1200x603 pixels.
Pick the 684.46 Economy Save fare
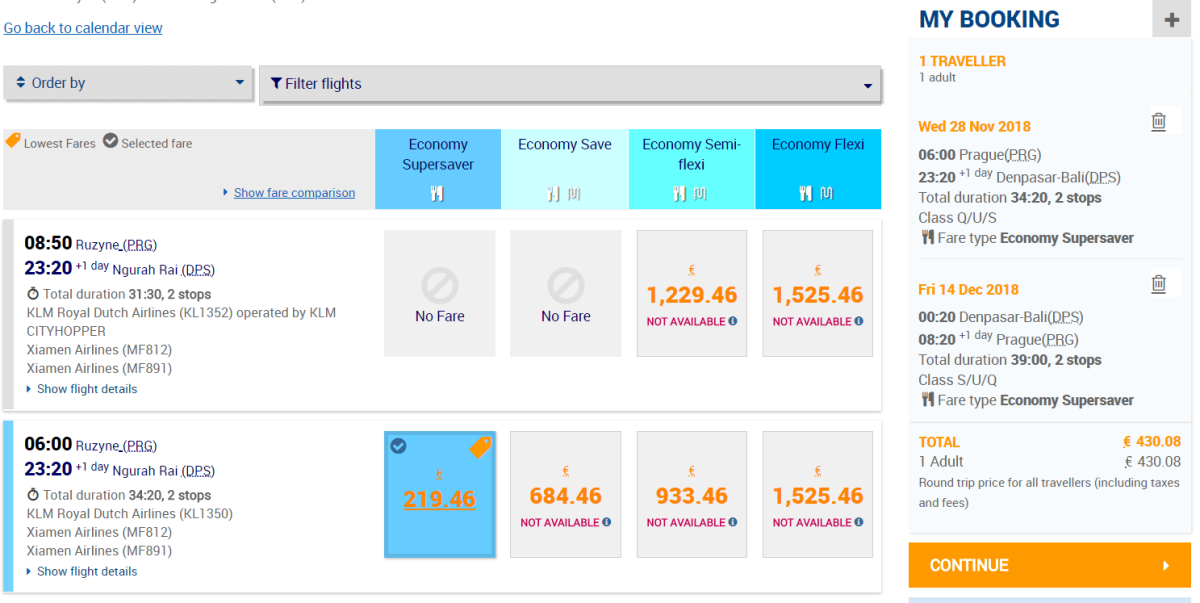pyautogui.click(x=565, y=496)
